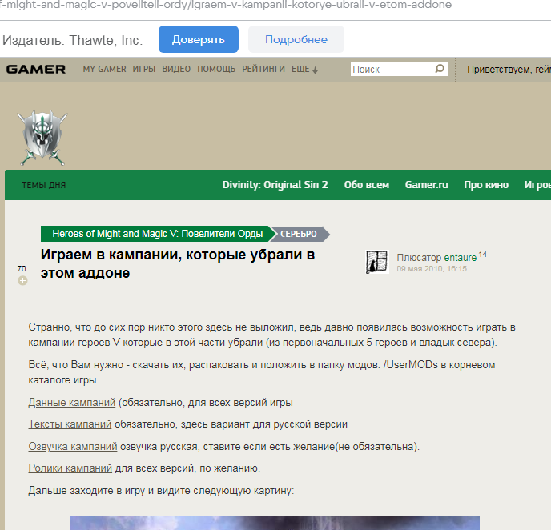Open the ПОМОЩЬ menu item
Viewport: 551px width, 530px height.
point(216,69)
